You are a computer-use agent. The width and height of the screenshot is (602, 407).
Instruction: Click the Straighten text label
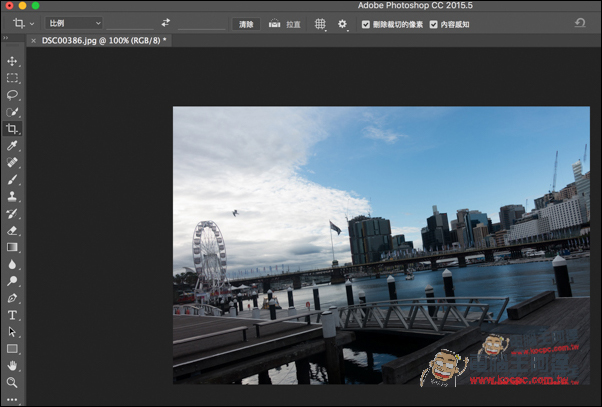pos(293,25)
